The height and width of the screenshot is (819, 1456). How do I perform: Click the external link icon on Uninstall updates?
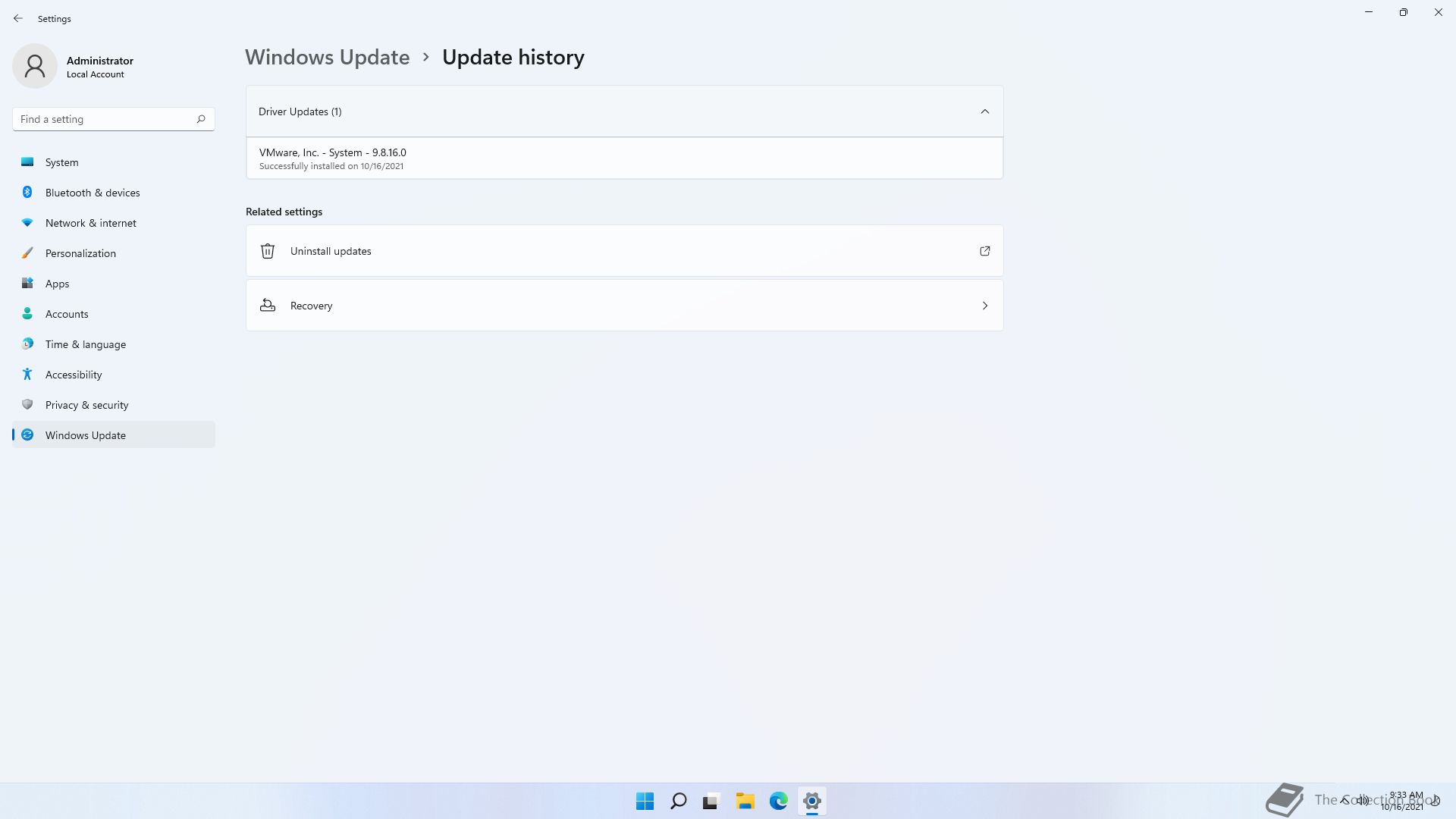click(985, 251)
